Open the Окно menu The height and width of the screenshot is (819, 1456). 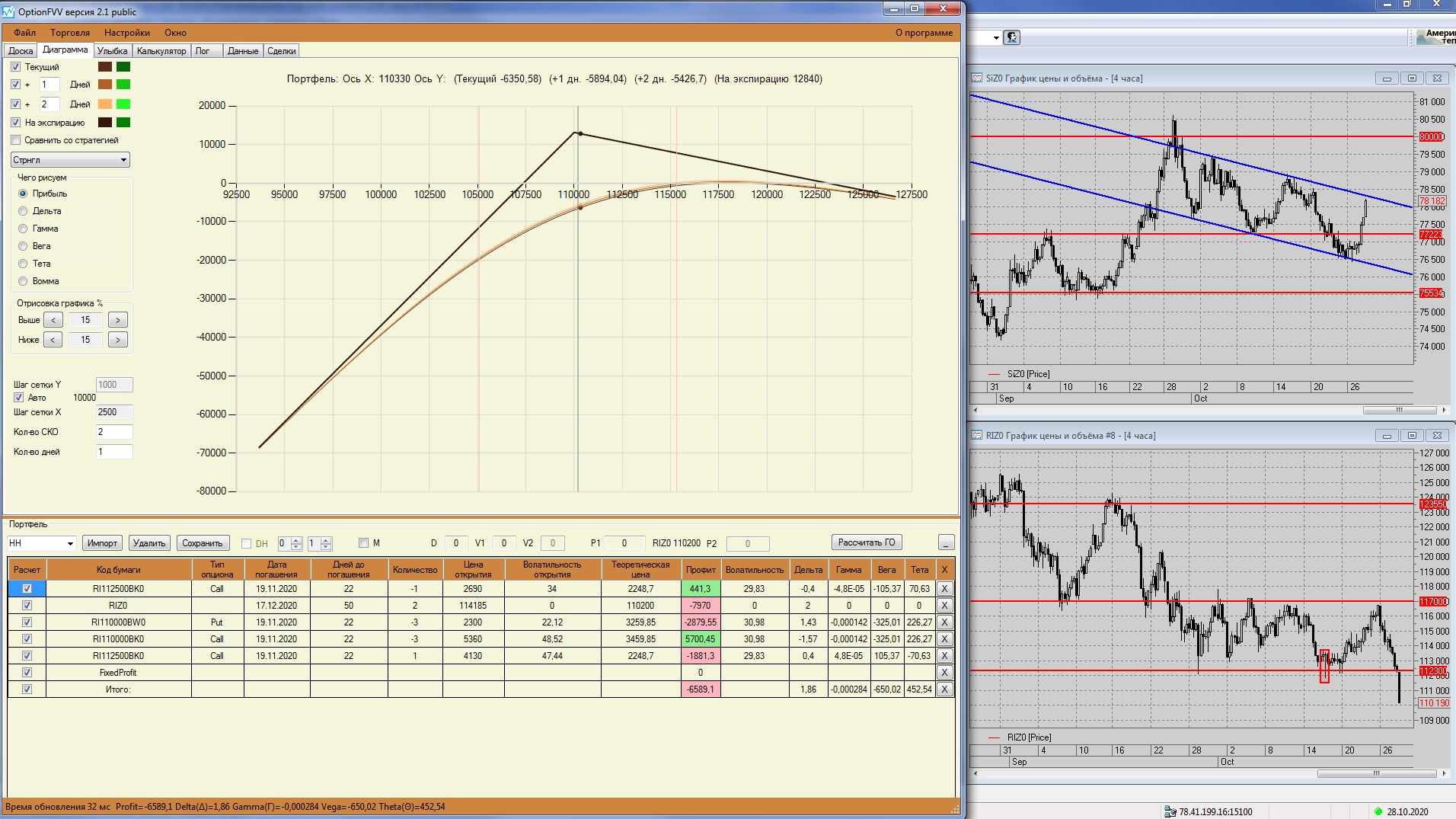[175, 33]
